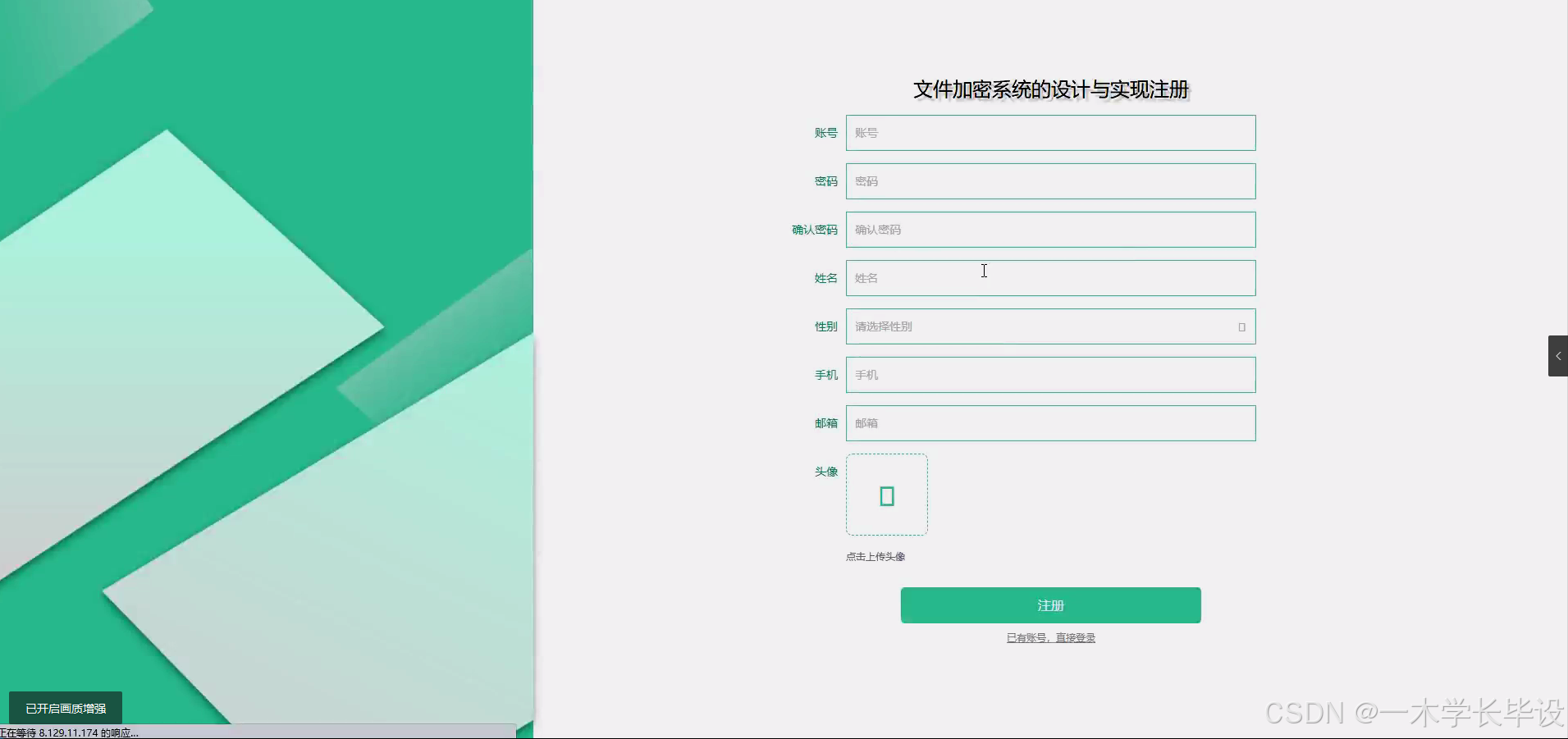Select the 邮箱 email input field
Screen dimensions: 1568x739
point(1050,423)
